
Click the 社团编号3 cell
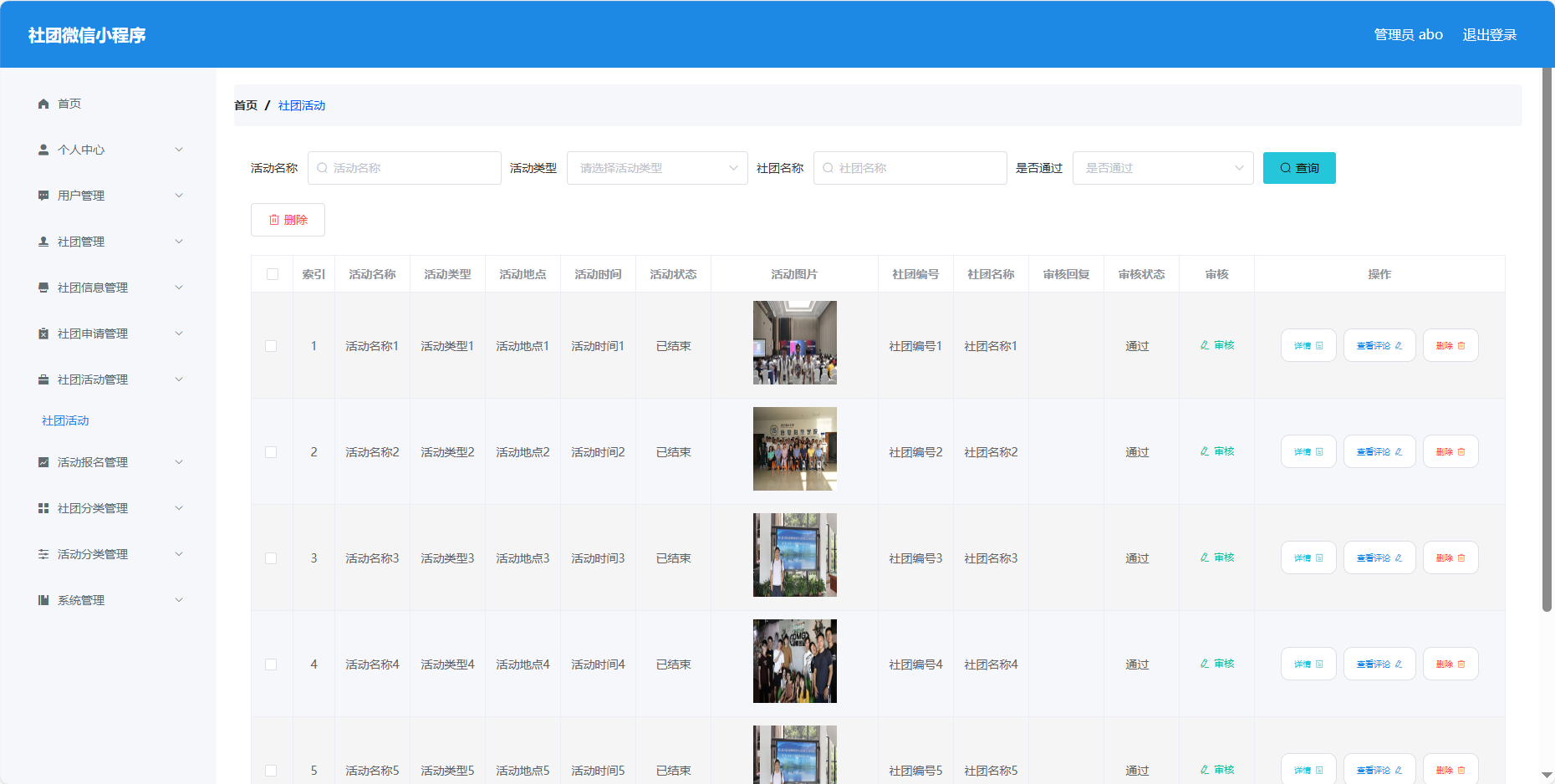pyautogui.click(x=915, y=558)
